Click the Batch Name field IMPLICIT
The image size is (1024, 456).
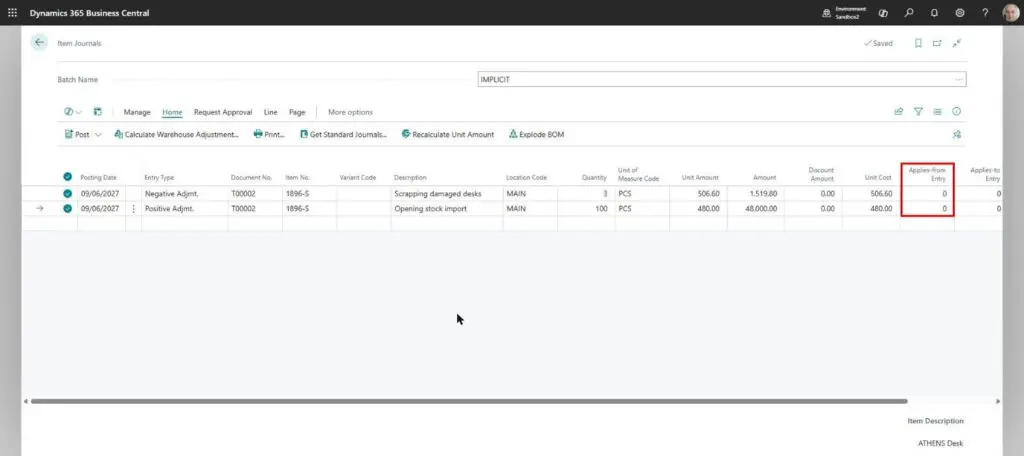pyautogui.click(x=722, y=79)
